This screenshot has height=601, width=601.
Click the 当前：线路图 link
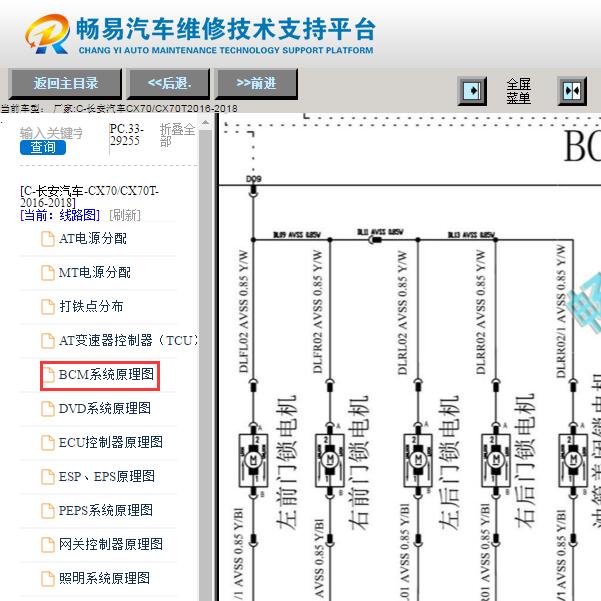point(60,215)
